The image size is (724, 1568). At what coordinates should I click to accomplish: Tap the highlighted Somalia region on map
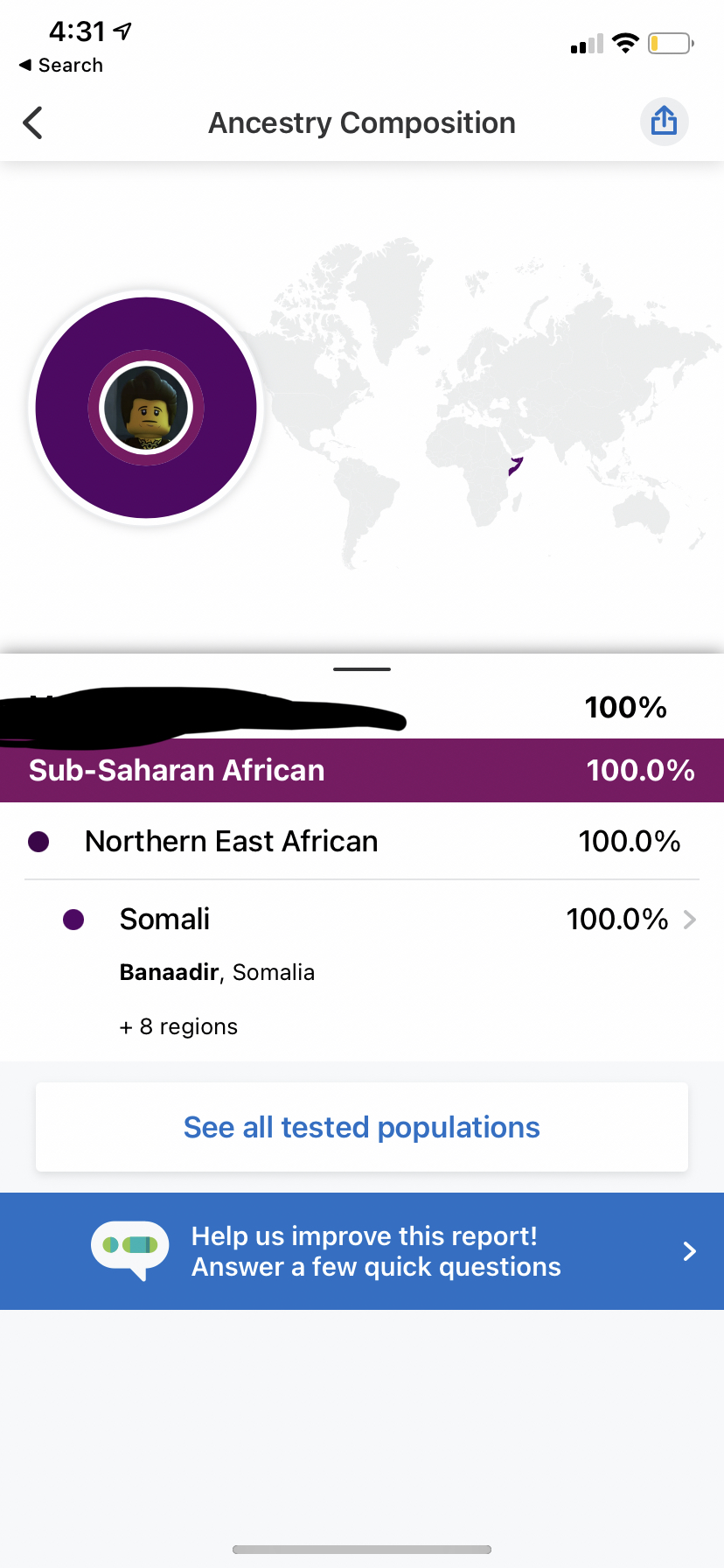click(x=516, y=465)
